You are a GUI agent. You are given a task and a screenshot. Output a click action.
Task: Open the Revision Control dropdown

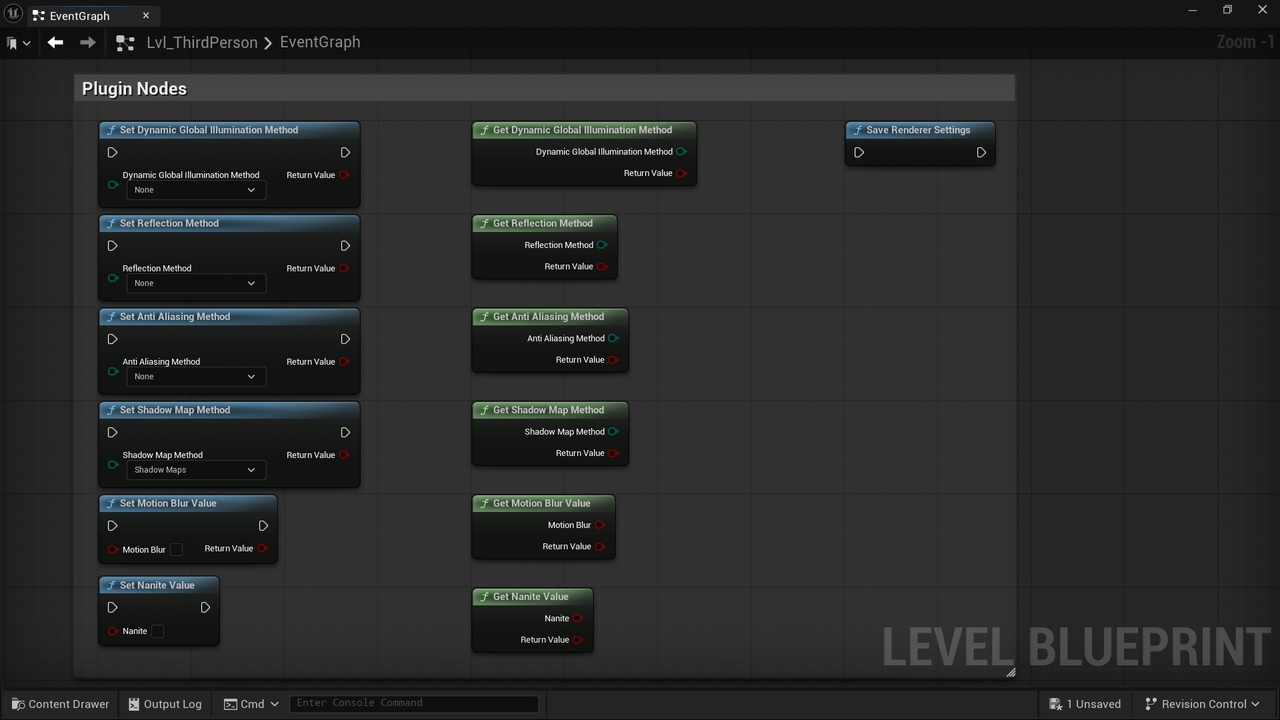point(1203,704)
